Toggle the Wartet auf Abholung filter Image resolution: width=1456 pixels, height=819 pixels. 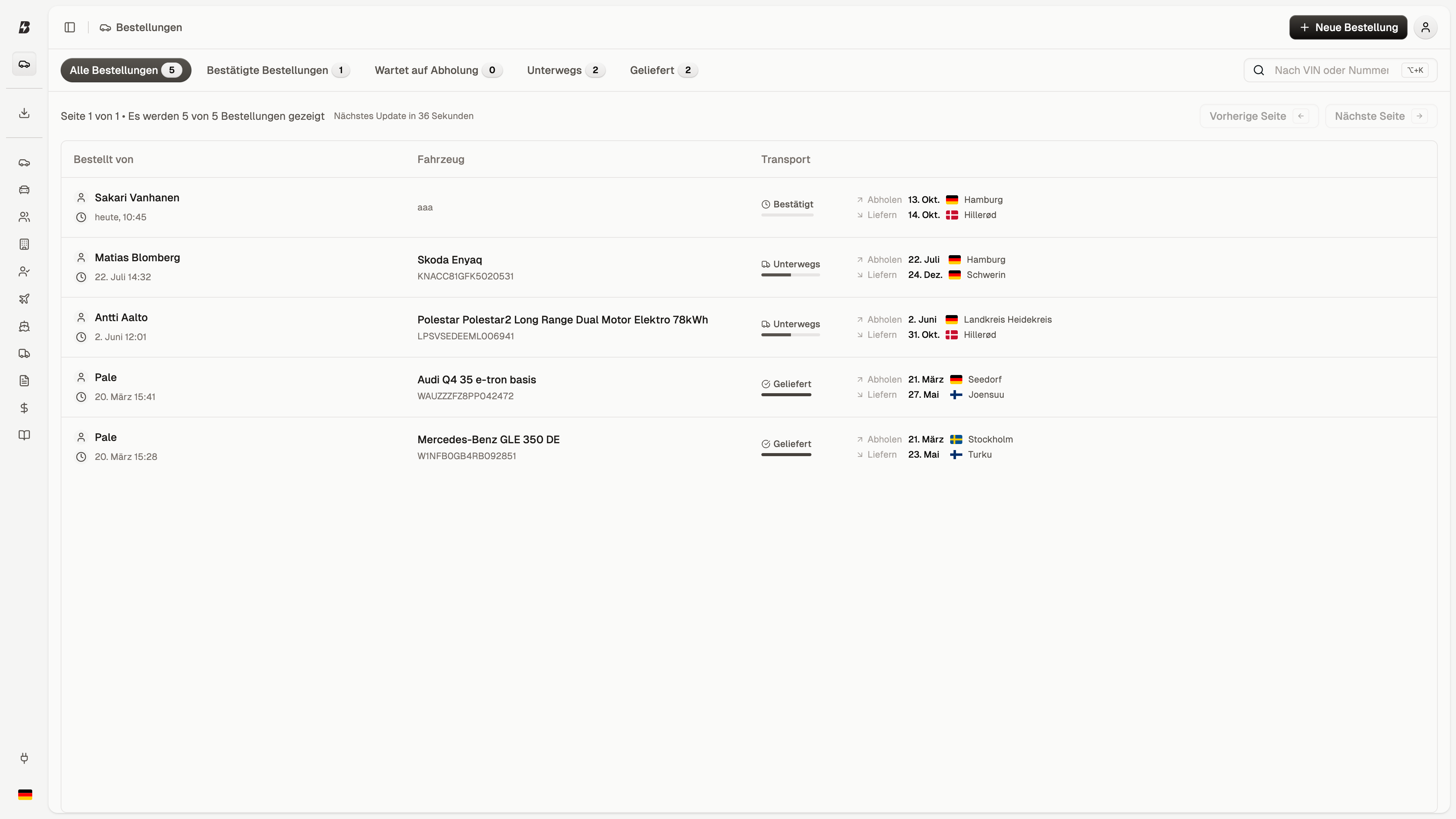(x=438, y=70)
